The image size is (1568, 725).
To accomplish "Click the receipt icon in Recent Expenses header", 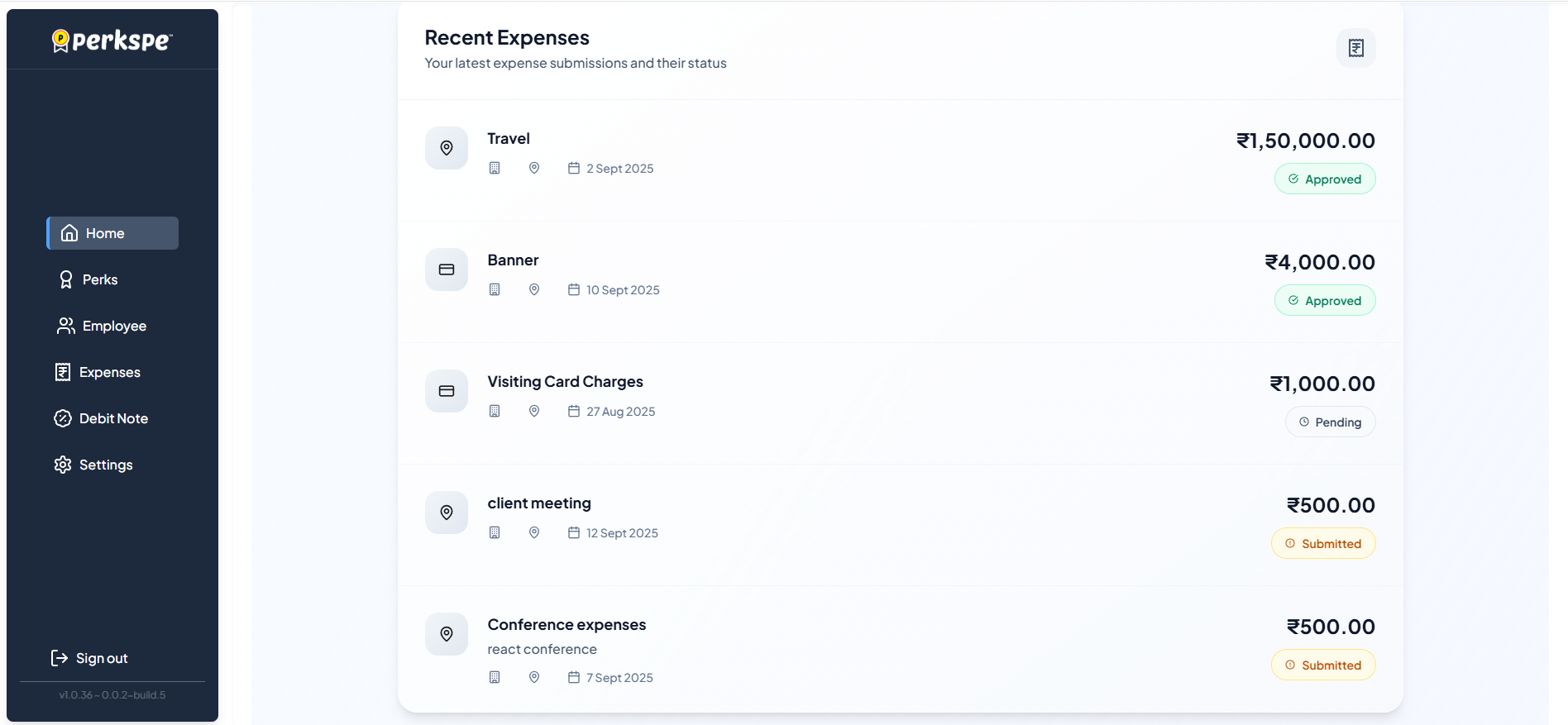I will [1355, 48].
